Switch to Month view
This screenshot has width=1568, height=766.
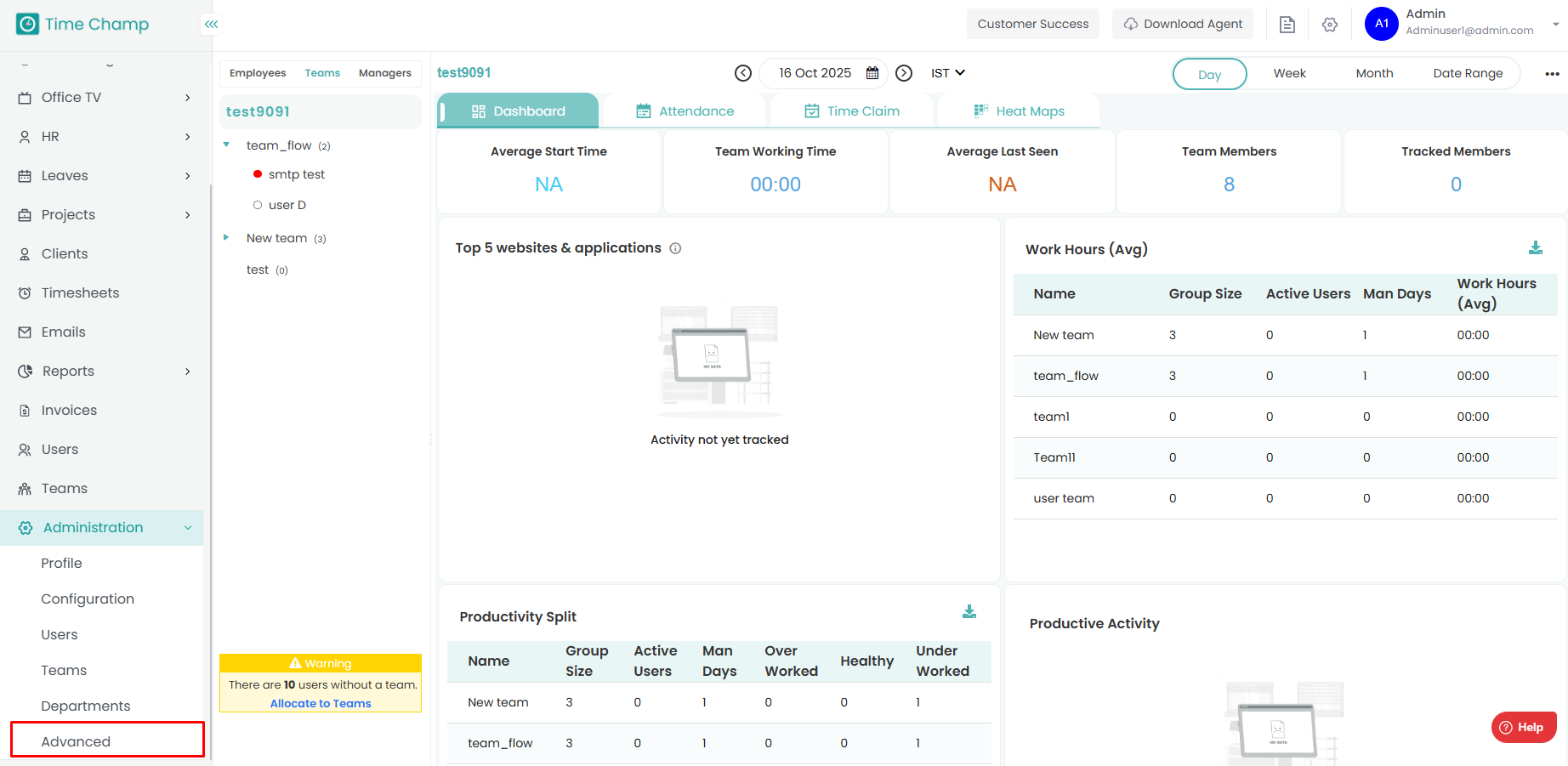[x=1374, y=74]
